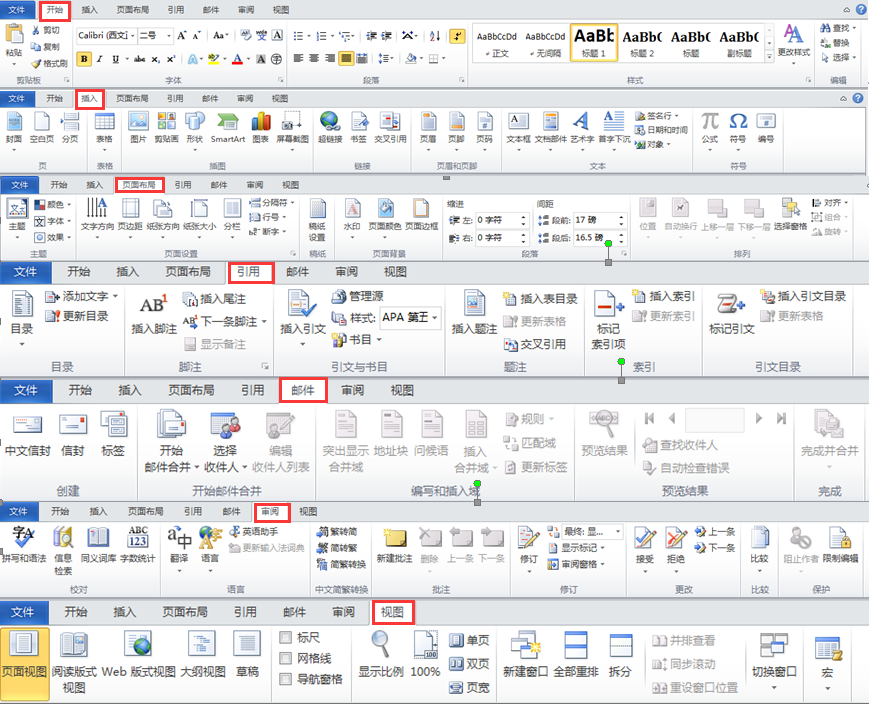Viewport: 869px width, 704px height.
Task: Click Insert Table of Figures (插入表目录)
Action: point(540,299)
